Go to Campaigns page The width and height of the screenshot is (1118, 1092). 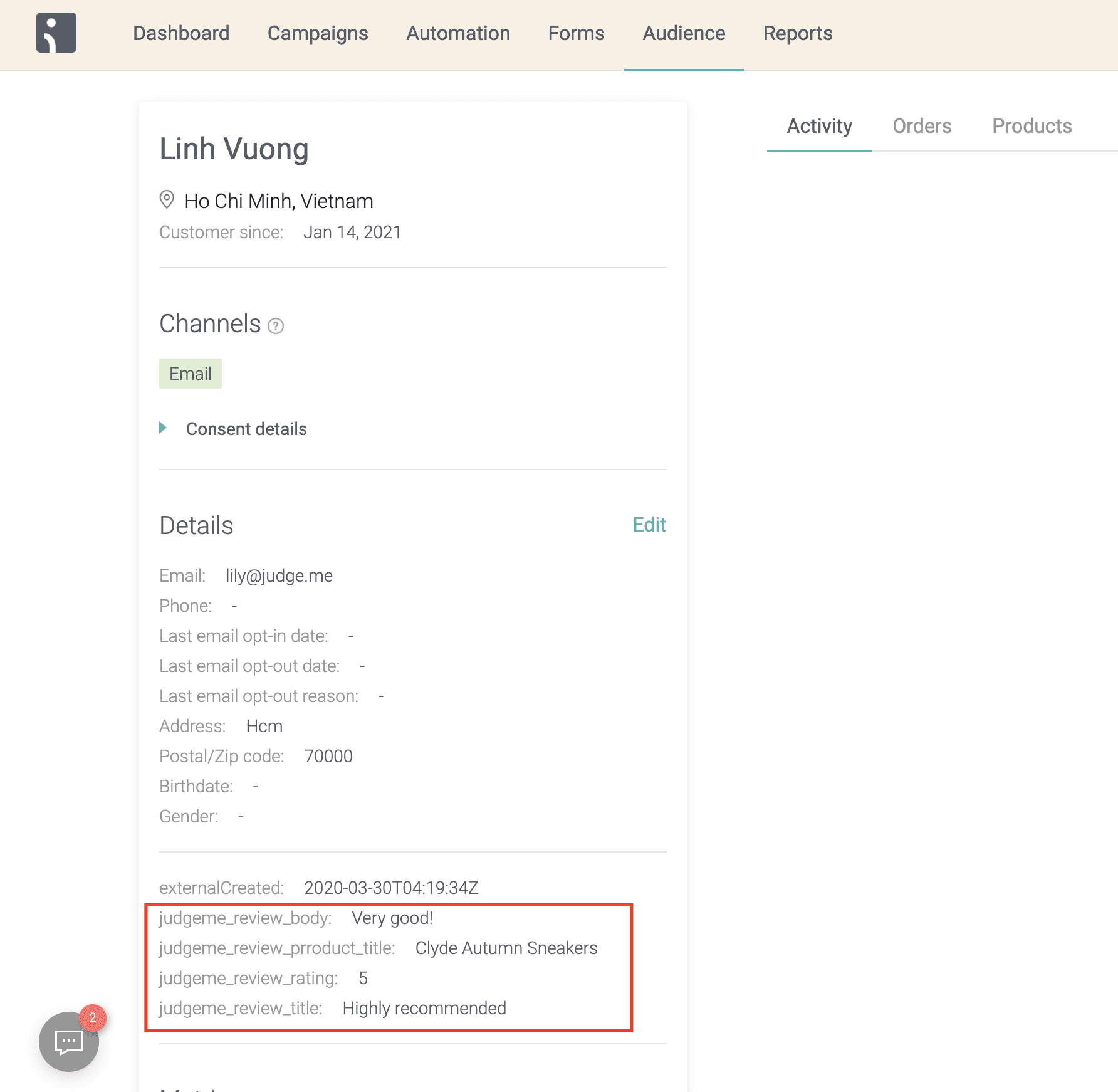(x=318, y=33)
